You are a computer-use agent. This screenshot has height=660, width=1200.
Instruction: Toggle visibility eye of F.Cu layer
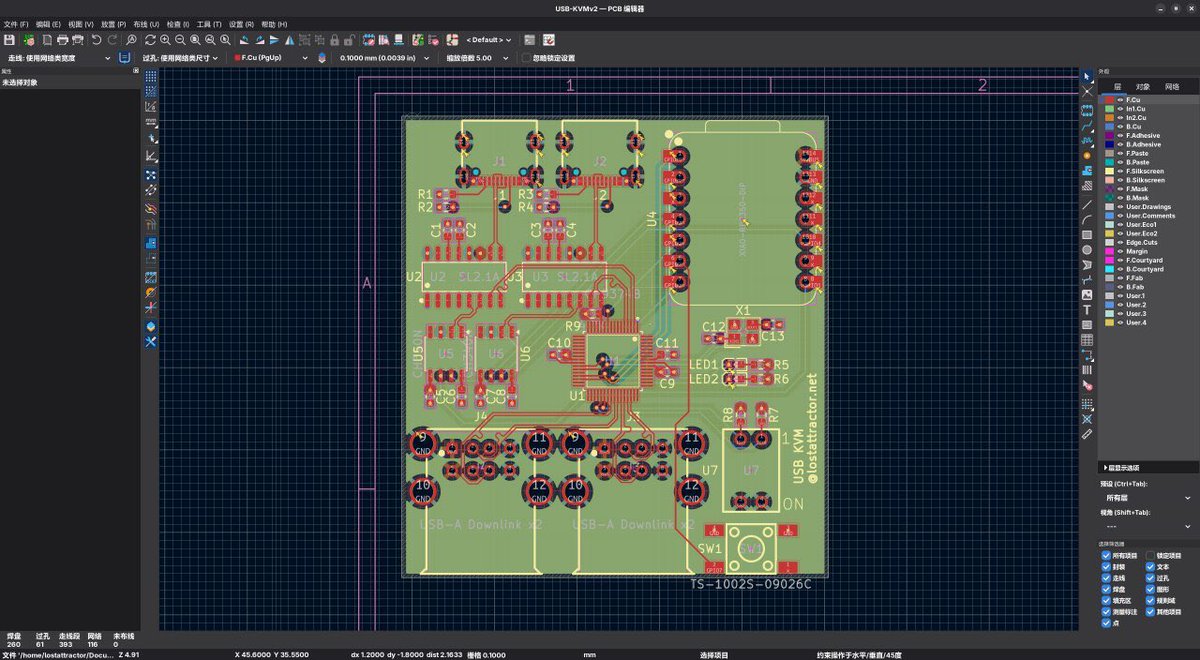[1119, 100]
